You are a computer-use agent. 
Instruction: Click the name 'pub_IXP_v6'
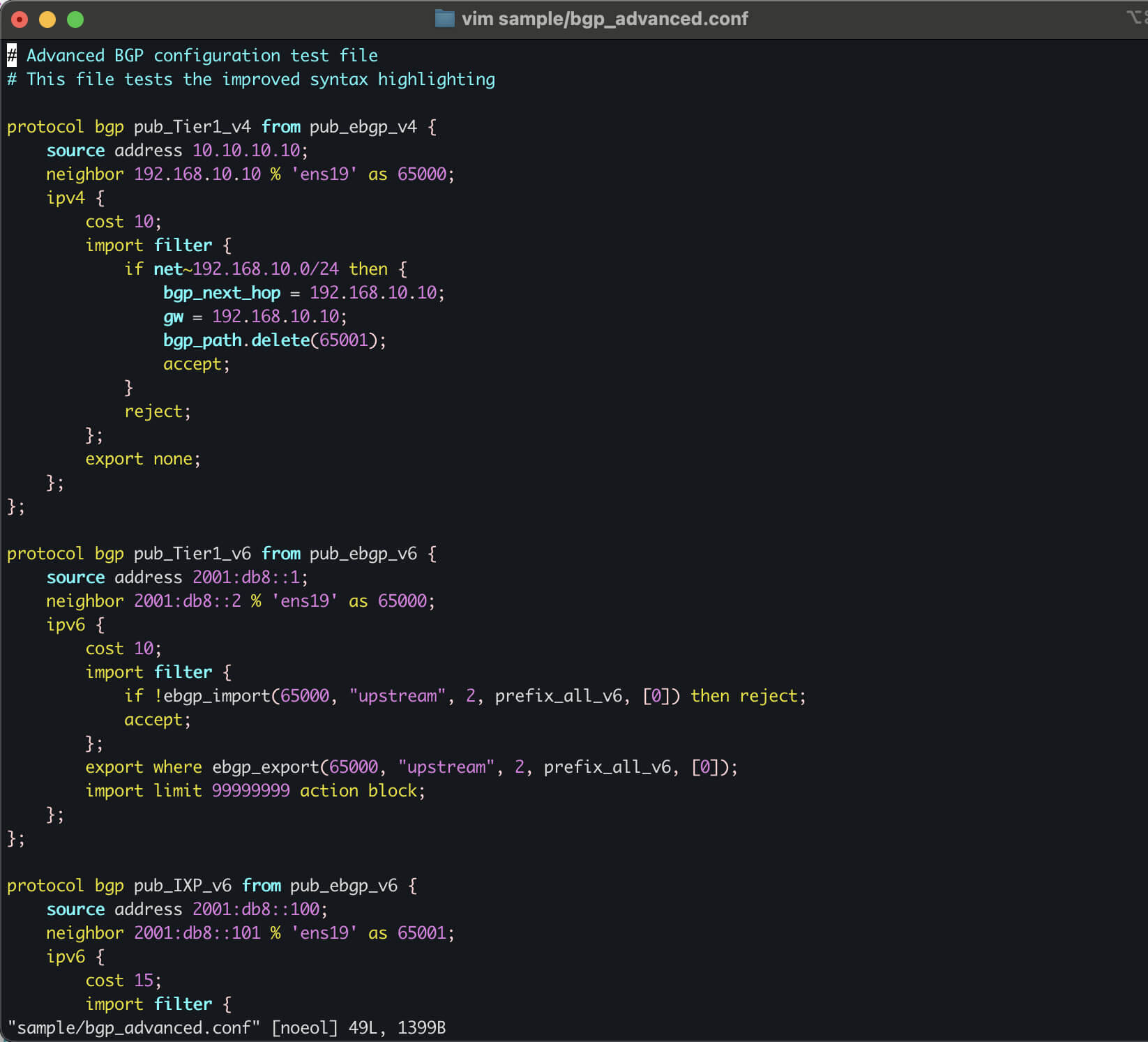183,886
